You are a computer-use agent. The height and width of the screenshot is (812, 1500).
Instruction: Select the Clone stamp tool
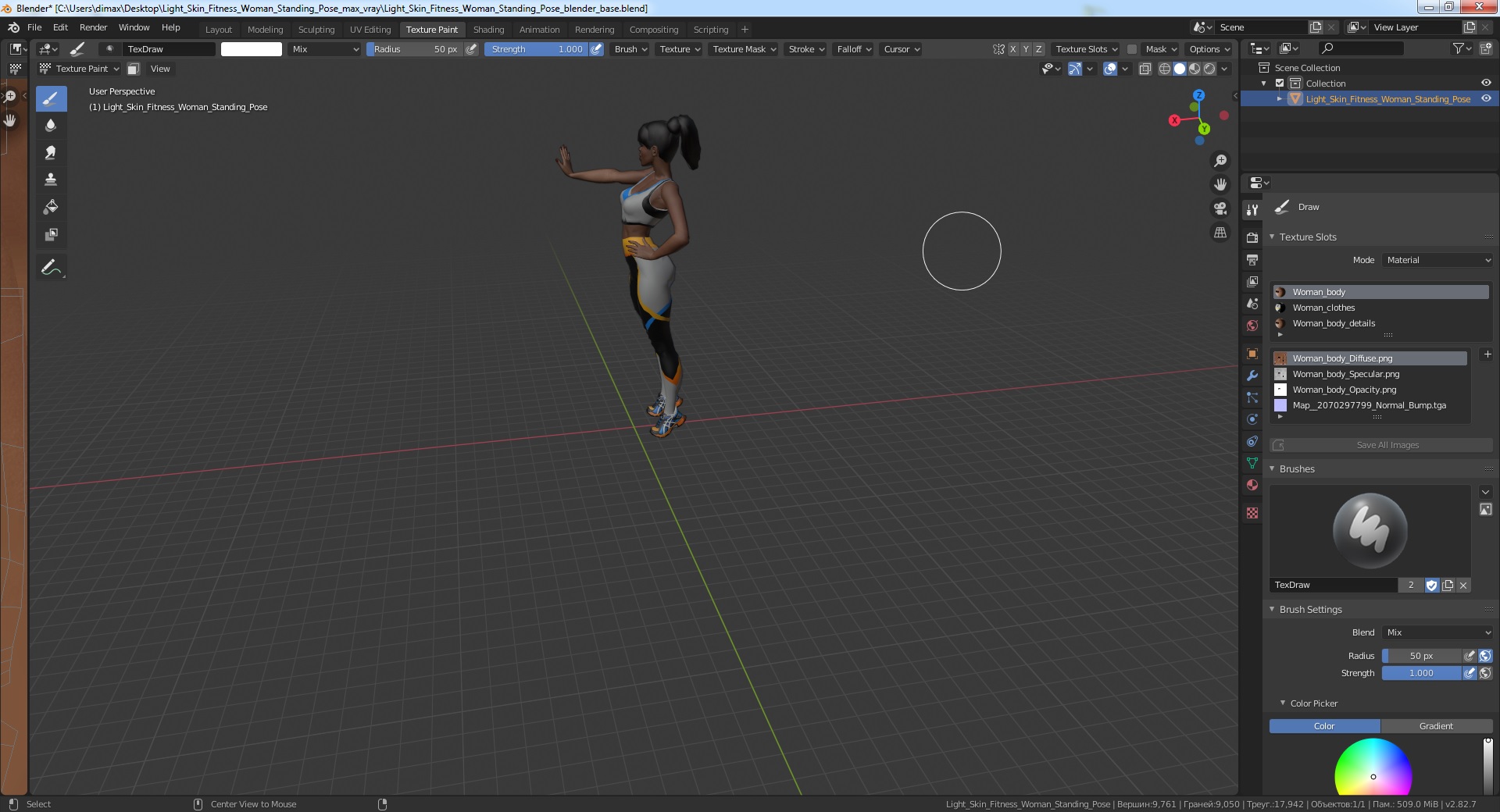(x=51, y=180)
